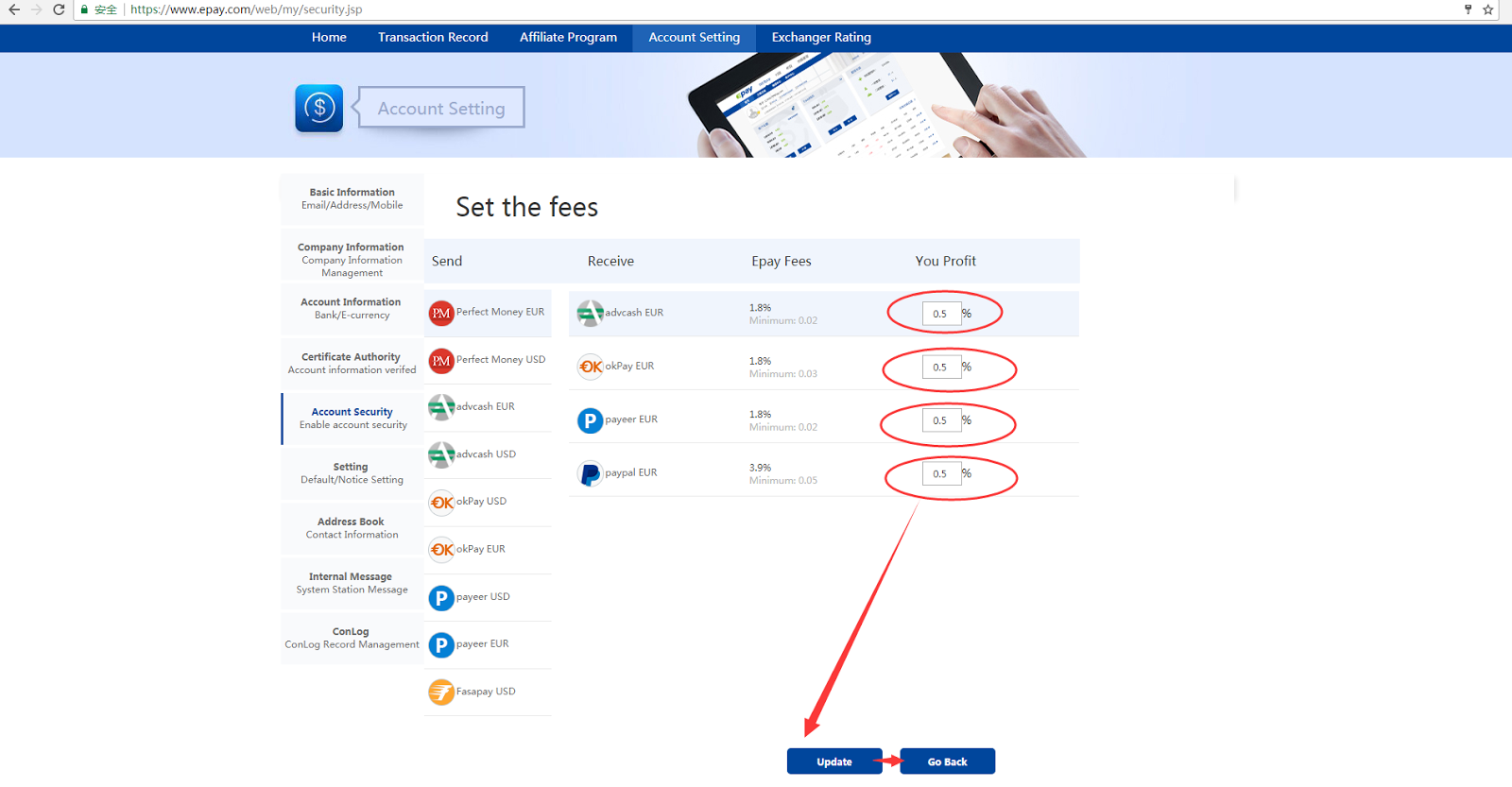Image resolution: width=1512 pixels, height=787 pixels.
Task: Click the advcash EUR profit percentage field
Action: coord(941,314)
